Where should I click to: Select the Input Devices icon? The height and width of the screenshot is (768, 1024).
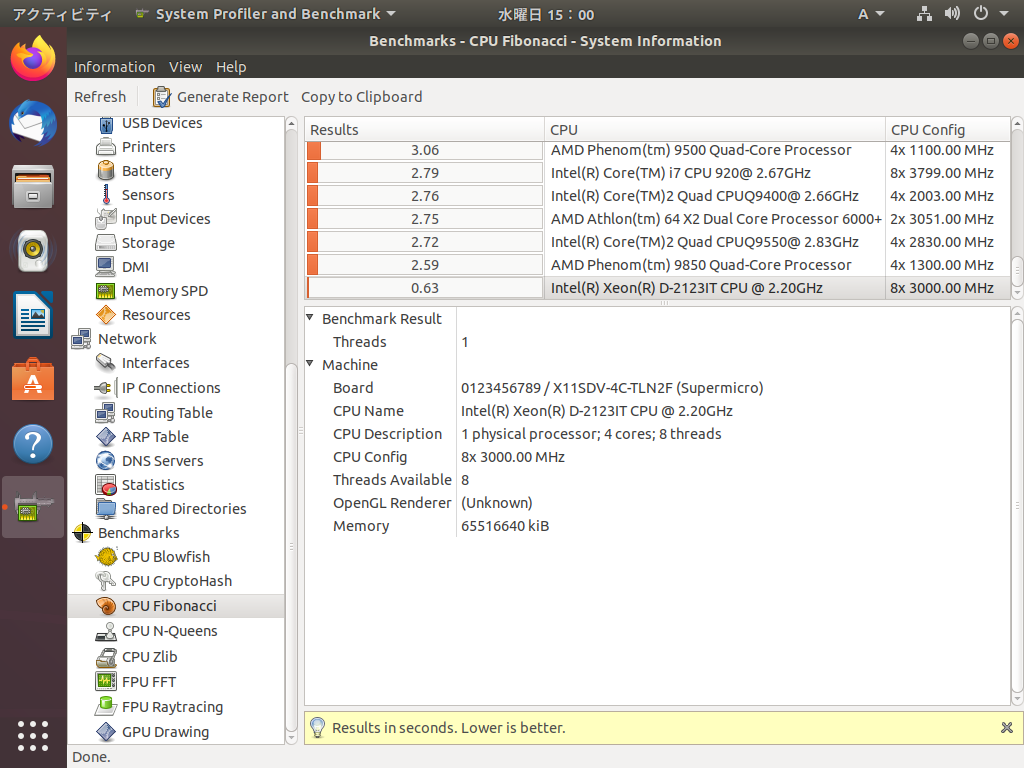[x=106, y=219]
